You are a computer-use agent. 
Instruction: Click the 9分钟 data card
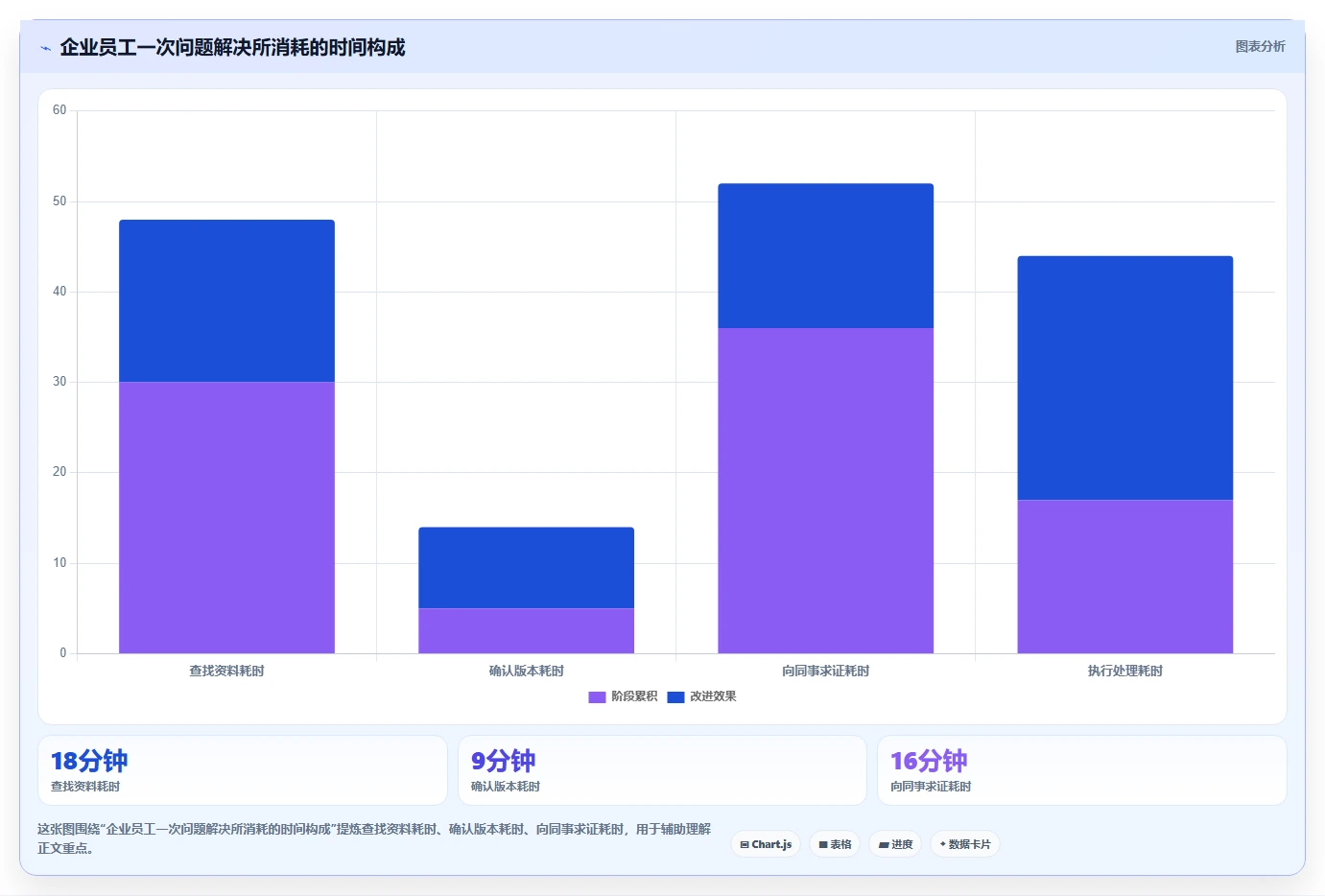coord(662,770)
